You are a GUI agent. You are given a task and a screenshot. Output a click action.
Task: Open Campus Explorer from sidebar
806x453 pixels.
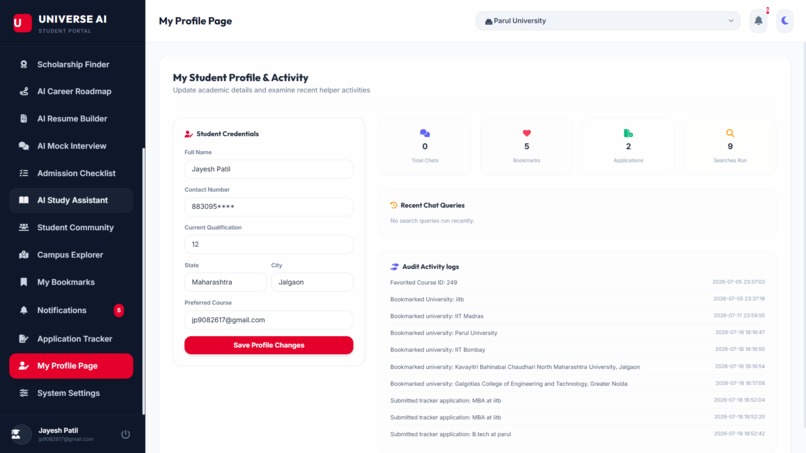pos(71,255)
